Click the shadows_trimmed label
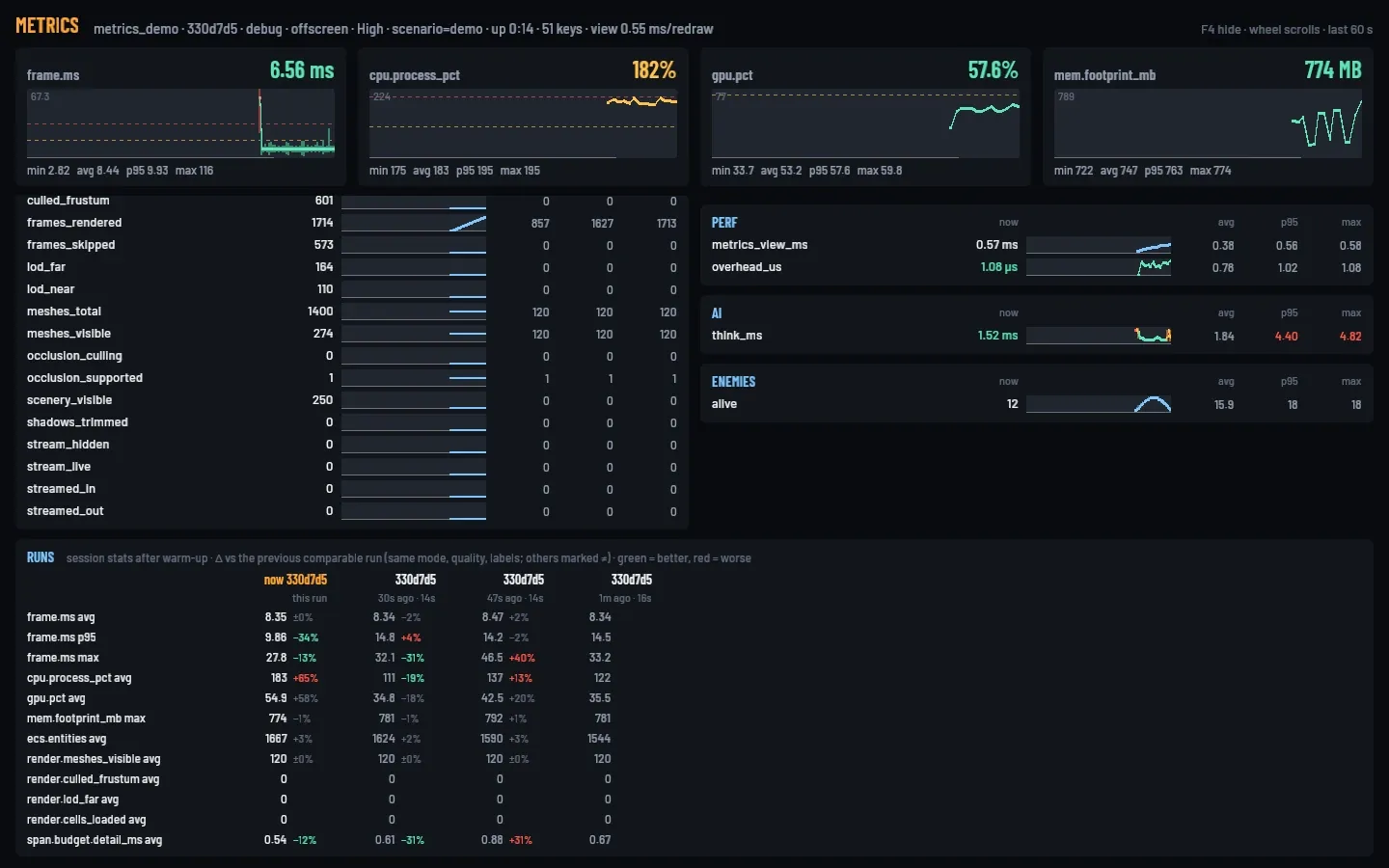The image size is (1389, 868). tap(77, 422)
